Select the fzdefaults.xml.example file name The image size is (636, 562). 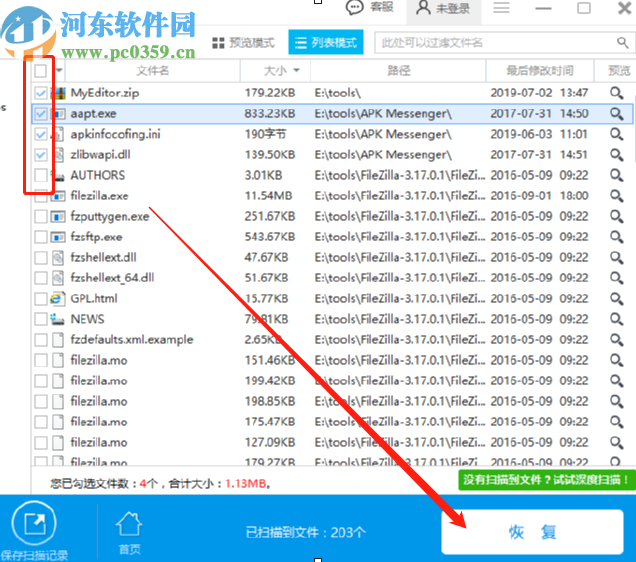pos(132,339)
